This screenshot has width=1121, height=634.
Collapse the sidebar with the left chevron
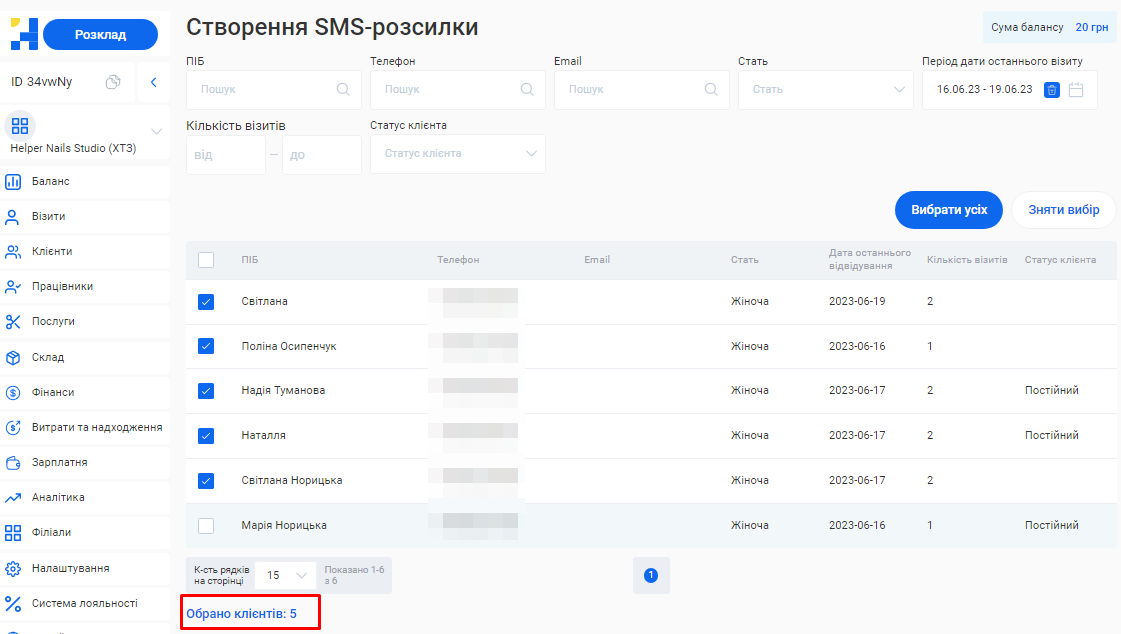(x=153, y=82)
